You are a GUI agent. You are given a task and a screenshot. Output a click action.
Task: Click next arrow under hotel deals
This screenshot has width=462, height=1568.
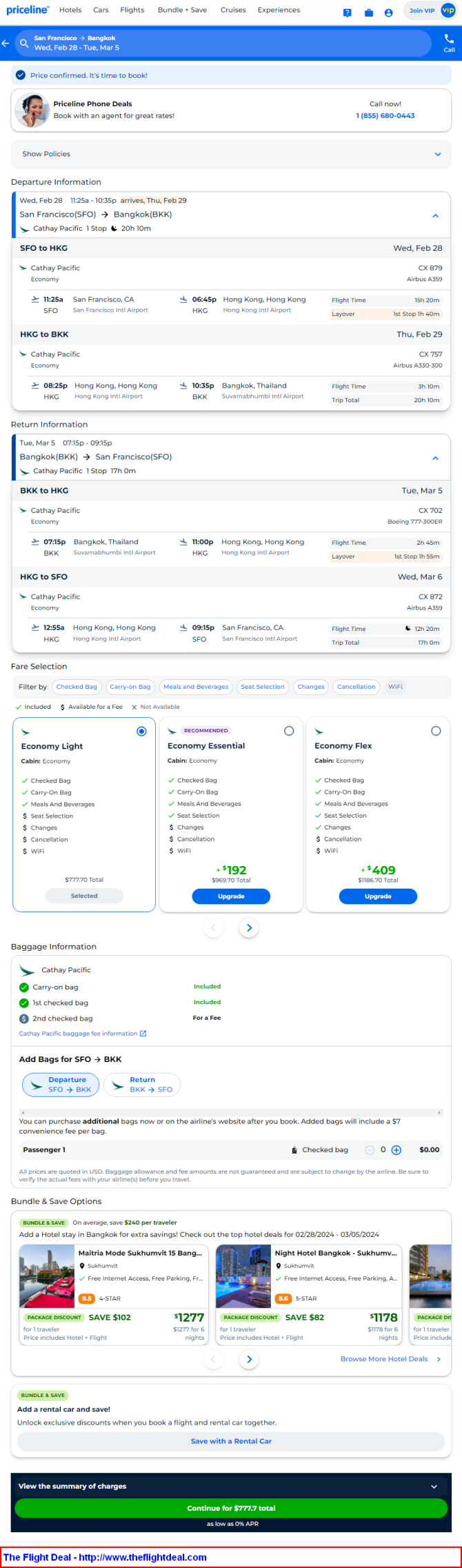[x=249, y=1359]
